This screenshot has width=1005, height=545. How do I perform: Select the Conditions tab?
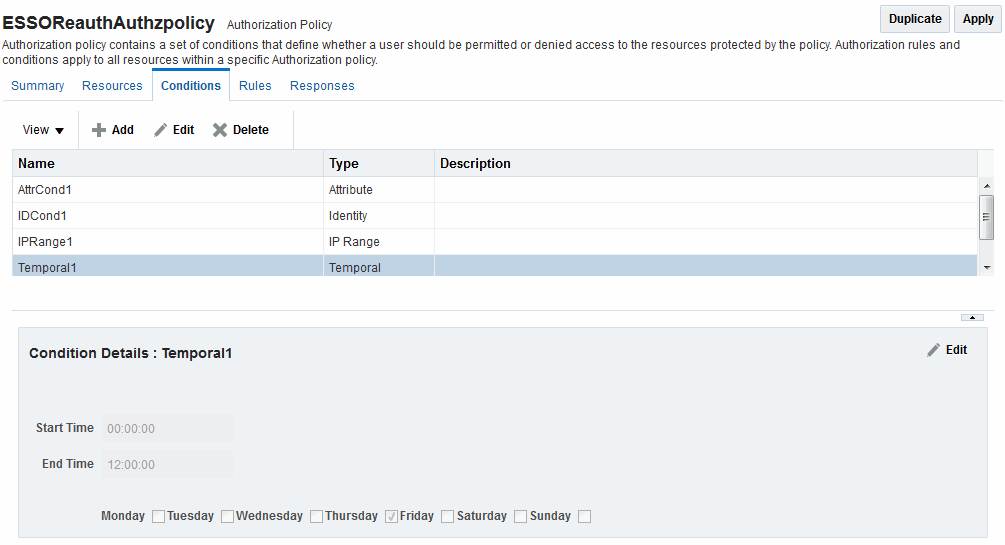click(191, 86)
